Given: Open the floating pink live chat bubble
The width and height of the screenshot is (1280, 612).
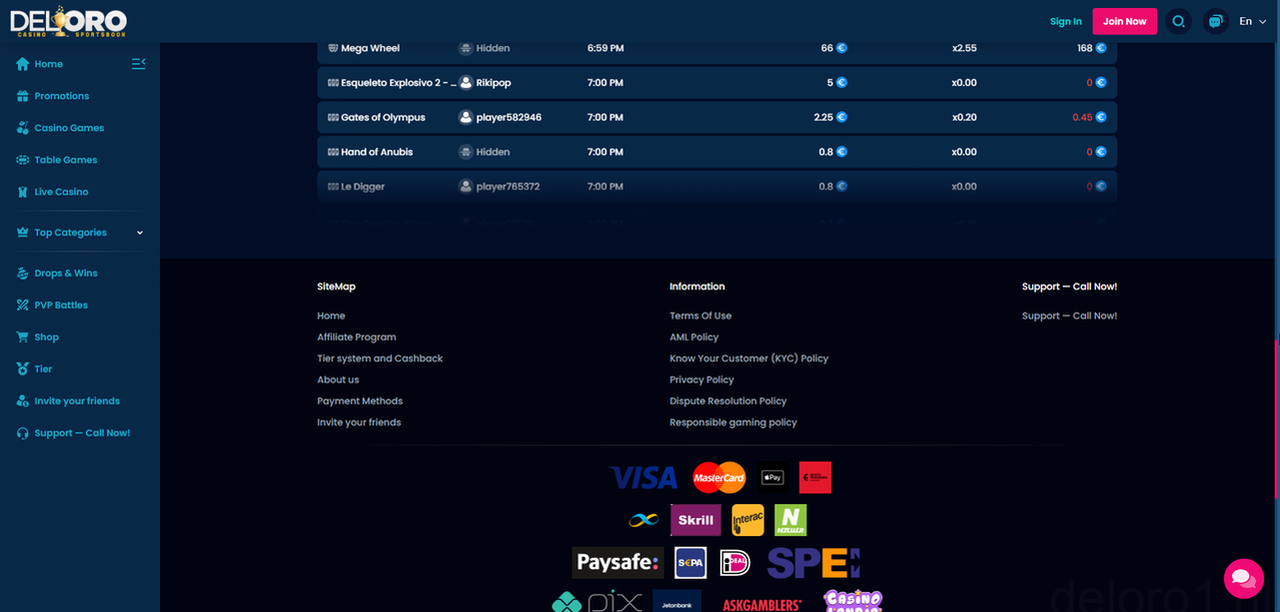Looking at the screenshot, I should click(x=1243, y=578).
